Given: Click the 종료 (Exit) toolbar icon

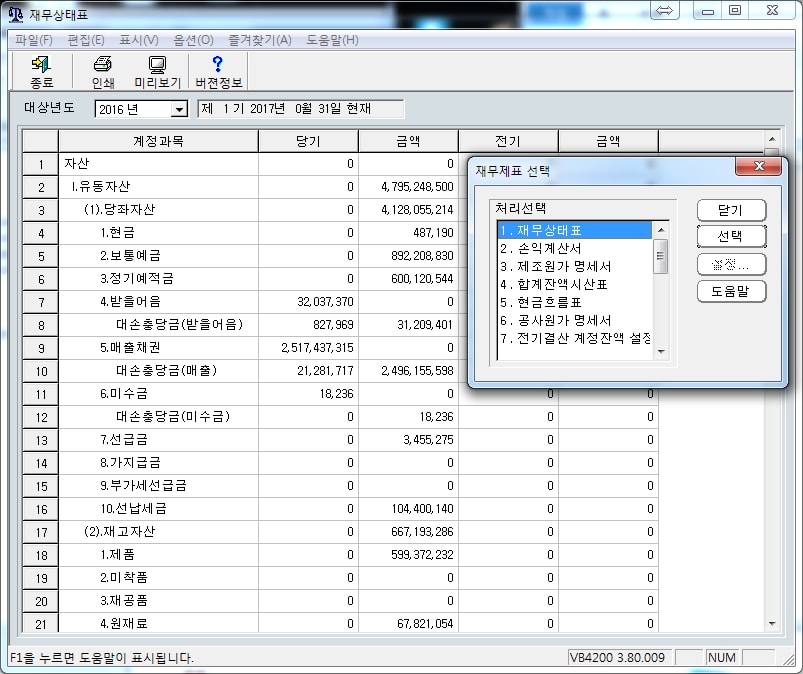Looking at the screenshot, I should tap(41, 72).
